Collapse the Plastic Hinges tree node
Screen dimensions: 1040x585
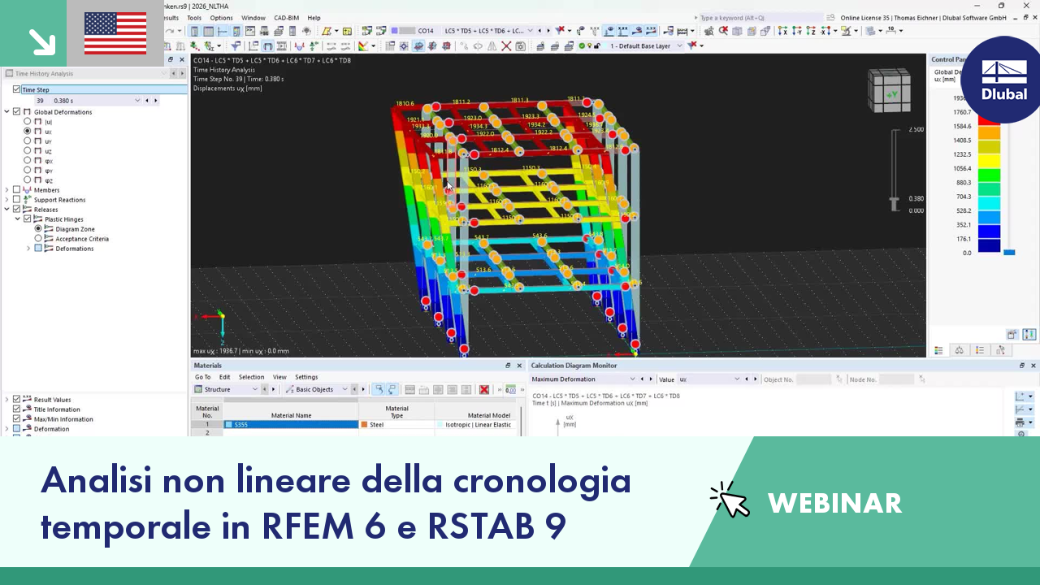coord(18,219)
